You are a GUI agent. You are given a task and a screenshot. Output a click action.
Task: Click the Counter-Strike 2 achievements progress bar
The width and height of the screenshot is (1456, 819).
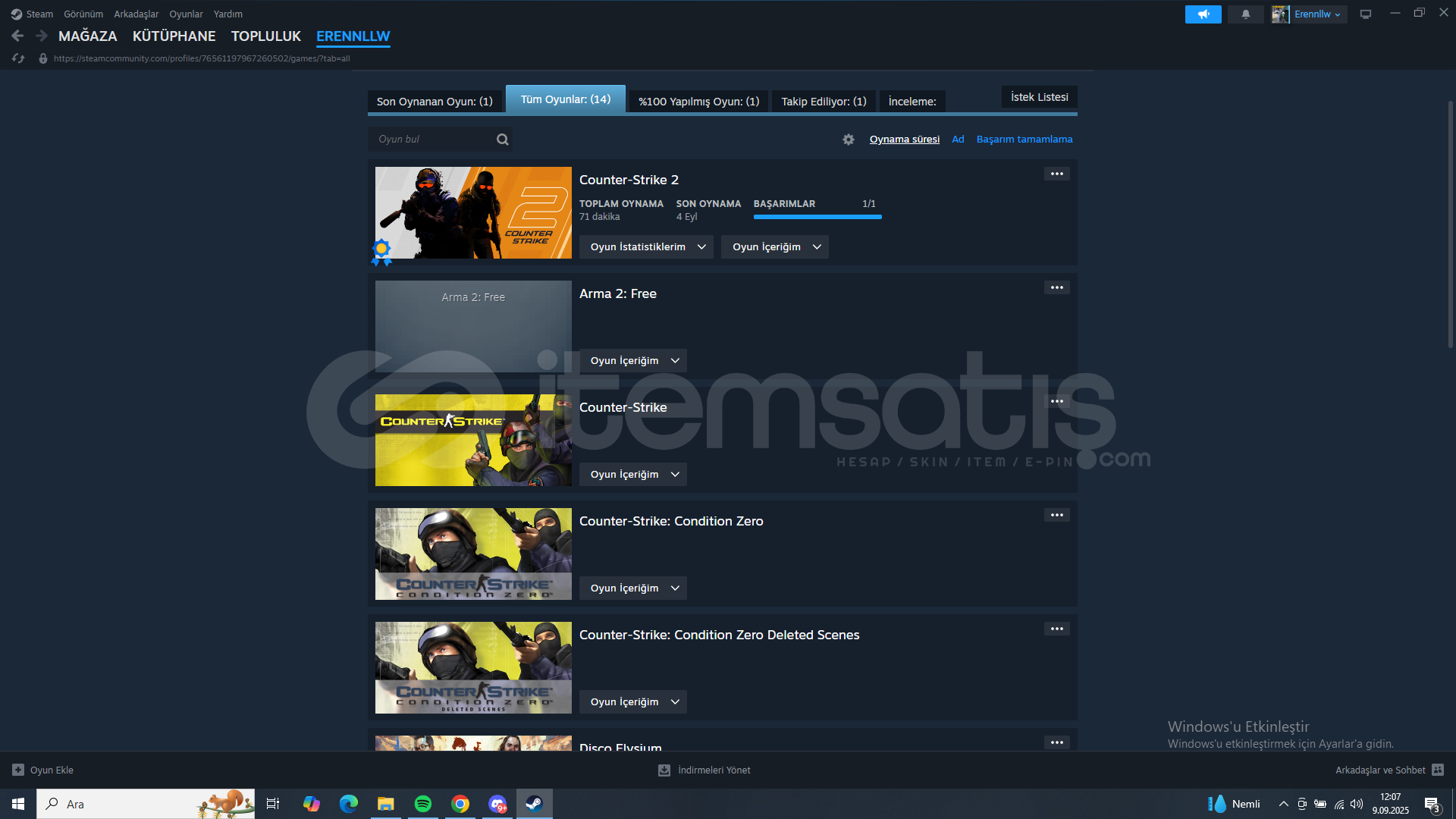[817, 217]
